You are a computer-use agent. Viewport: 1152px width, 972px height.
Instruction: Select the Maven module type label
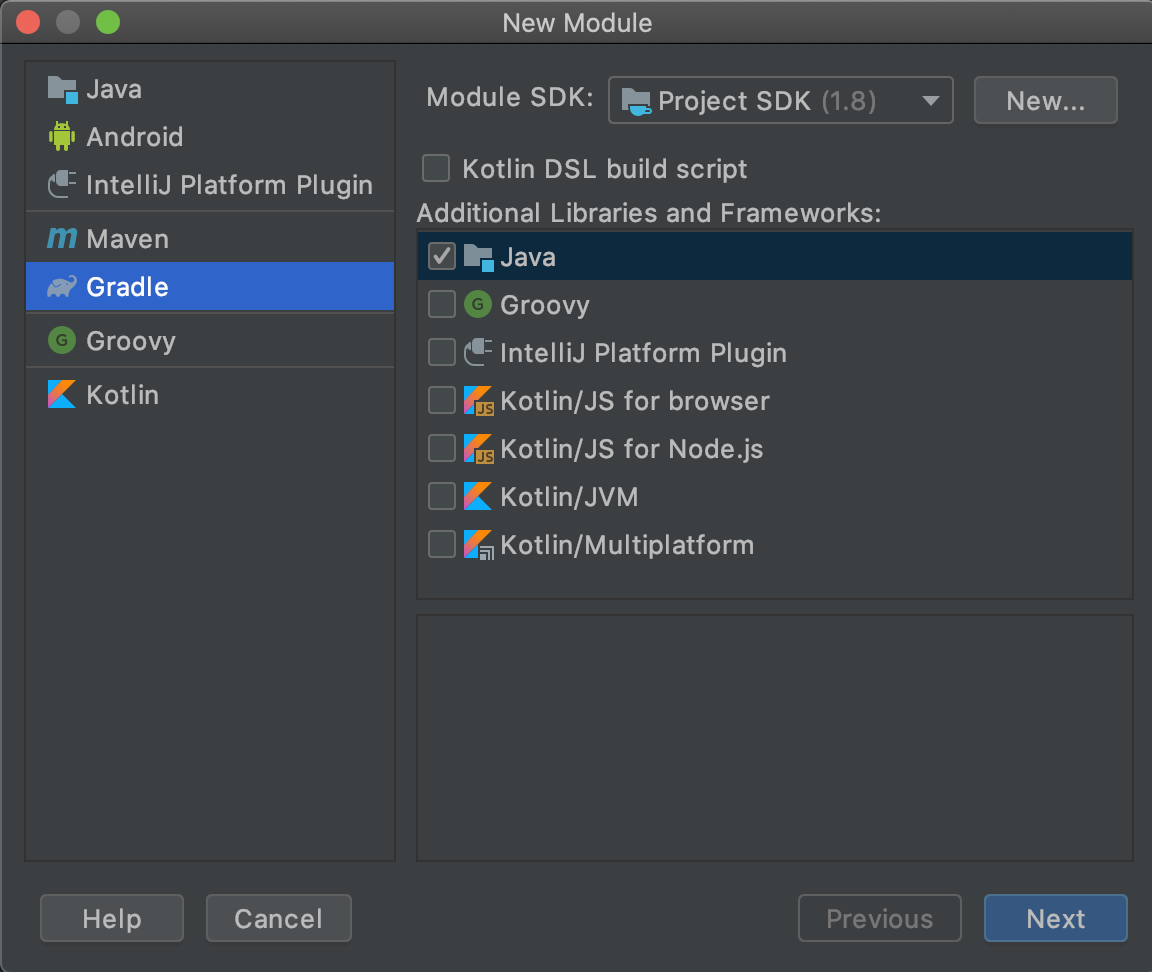pos(128,239)
